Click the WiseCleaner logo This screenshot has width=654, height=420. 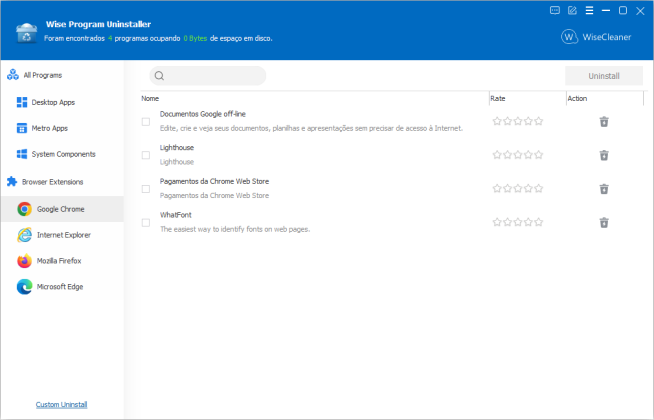click(x=596, y=37)
